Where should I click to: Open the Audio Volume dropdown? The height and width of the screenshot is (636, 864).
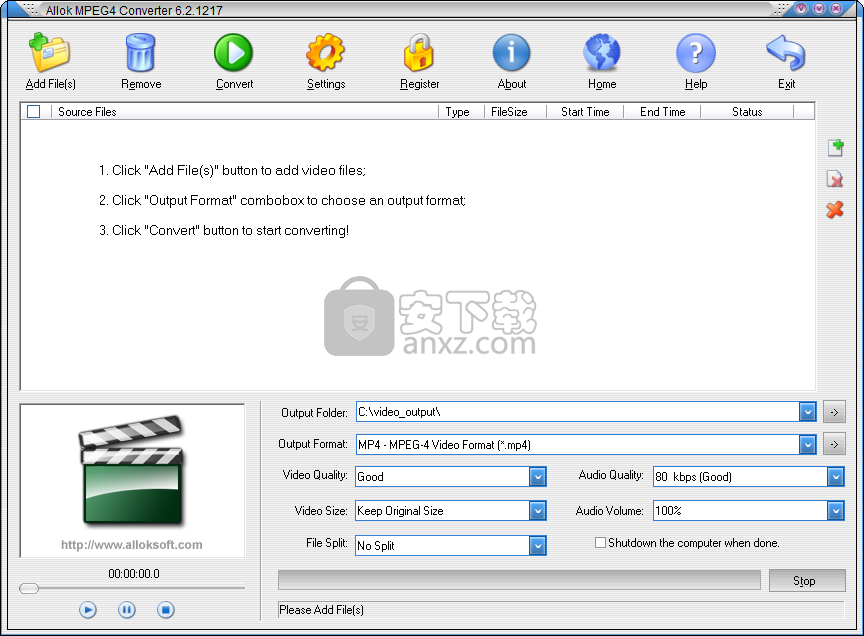point(835,511)
